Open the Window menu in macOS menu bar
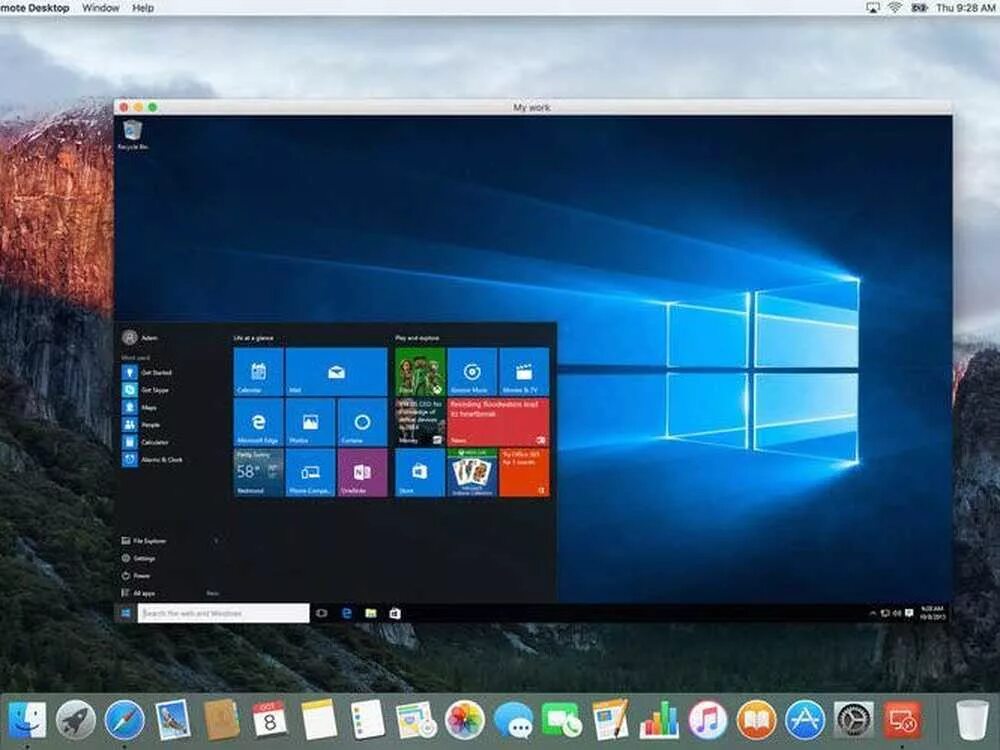Image resolution: width=1000 pixels, height=750 pixels. (101, 8)
